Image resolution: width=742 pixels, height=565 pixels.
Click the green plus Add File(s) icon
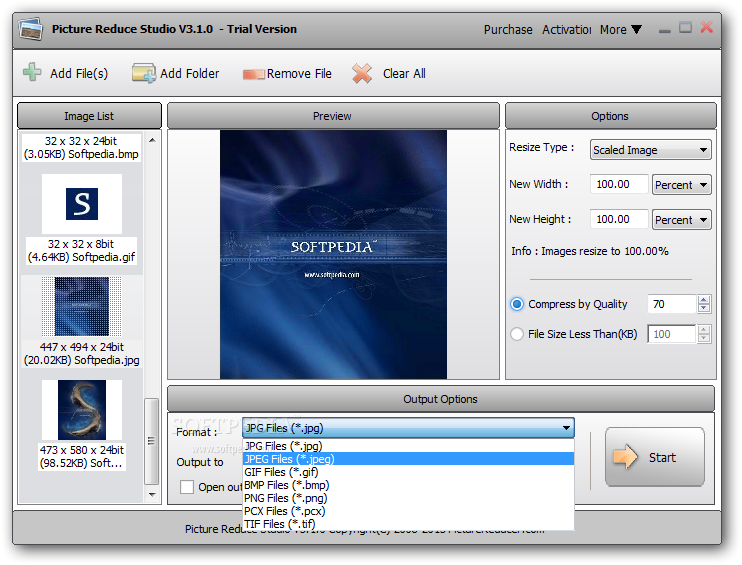32,72
